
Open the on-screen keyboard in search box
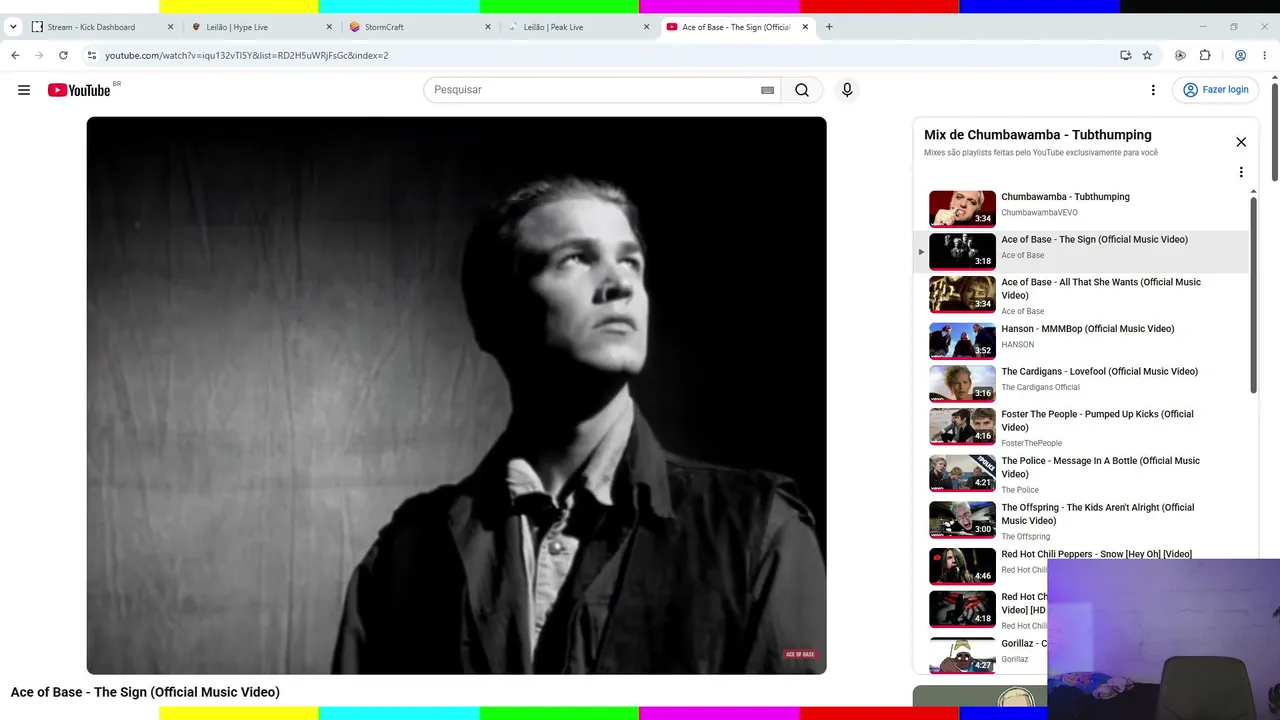767,90
